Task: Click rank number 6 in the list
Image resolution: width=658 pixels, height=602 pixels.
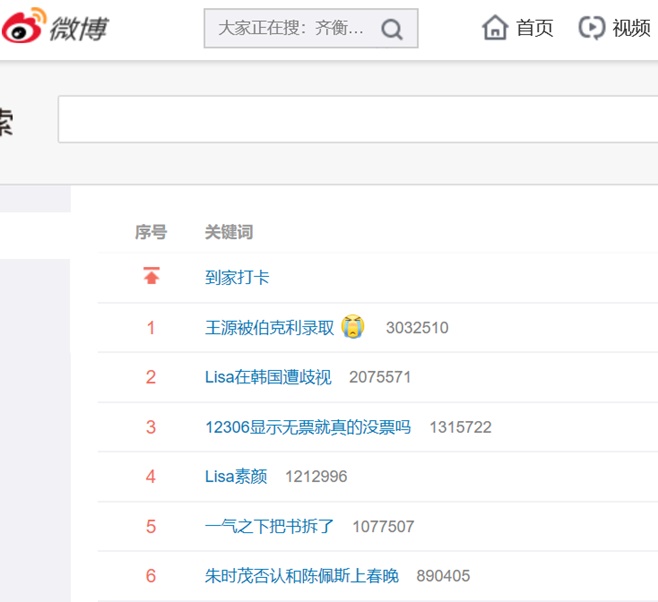Action: point(151,576)
